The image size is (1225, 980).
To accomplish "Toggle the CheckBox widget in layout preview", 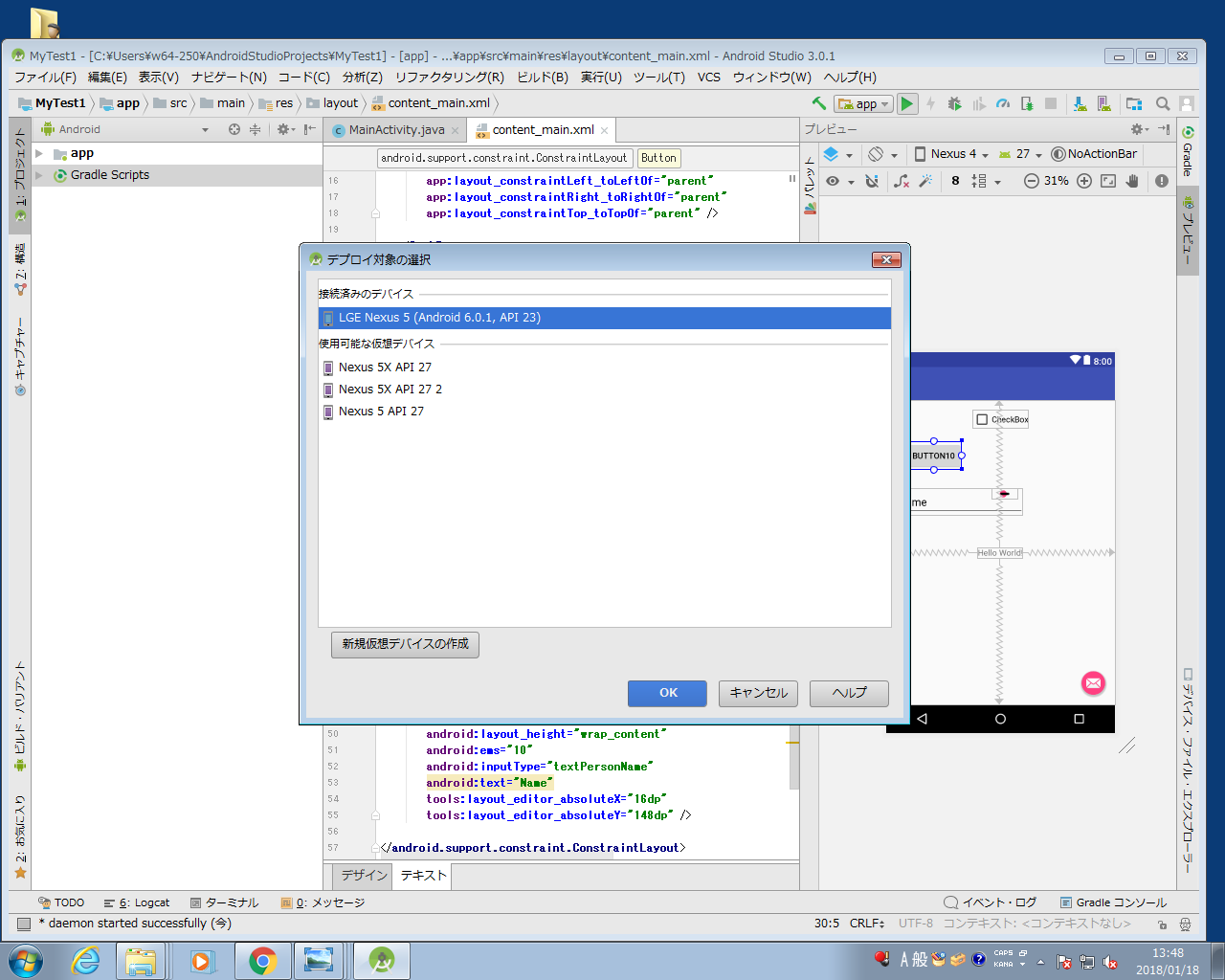I will (1001, 419).
